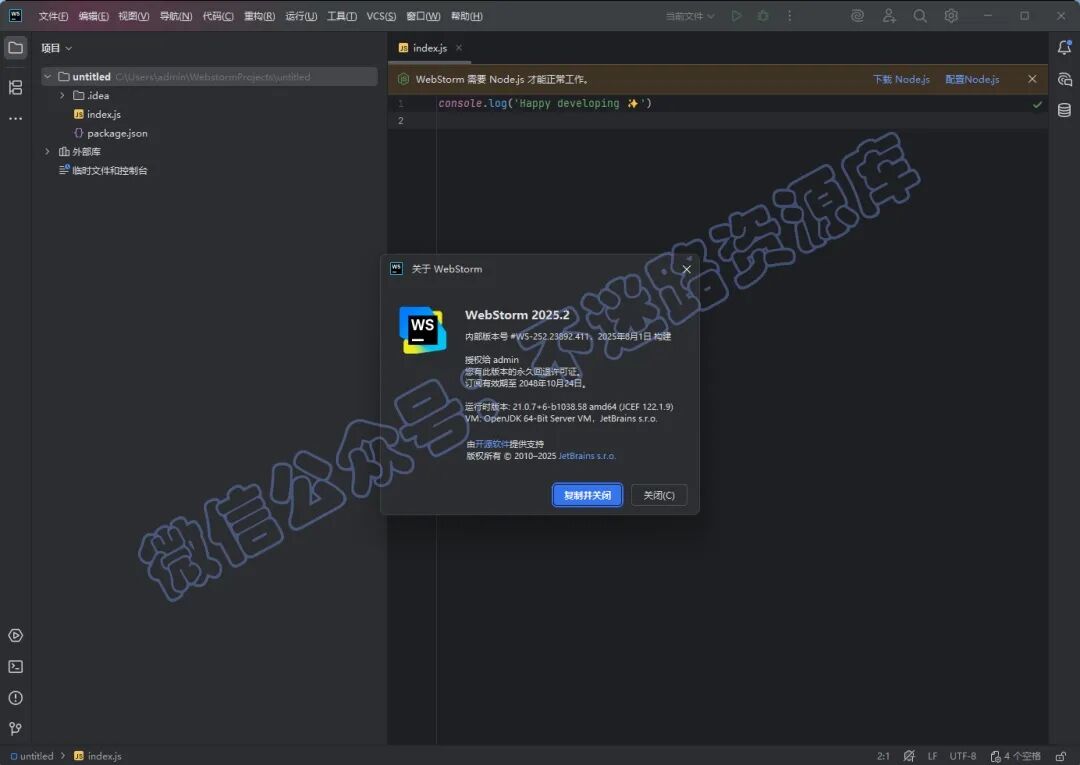Show more tool windows ellipsis

(x=15, y=118)
